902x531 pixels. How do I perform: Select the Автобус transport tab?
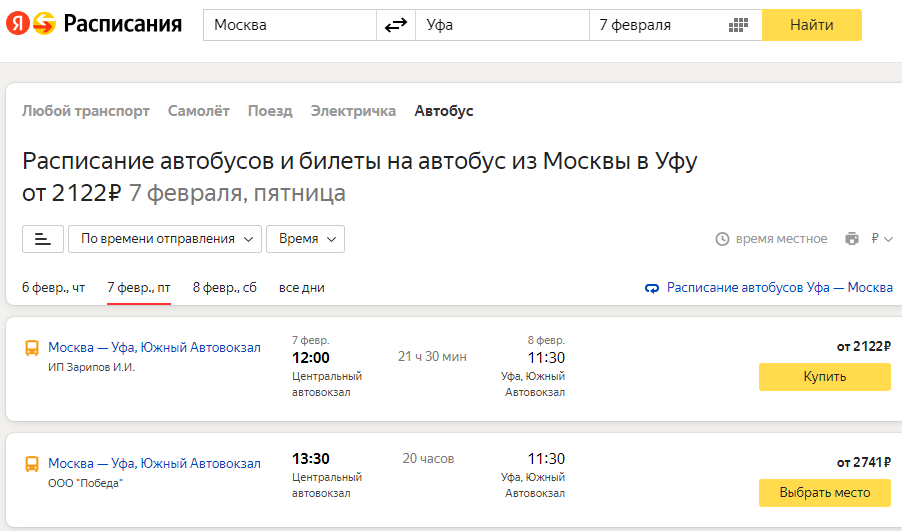pos(444,111)
